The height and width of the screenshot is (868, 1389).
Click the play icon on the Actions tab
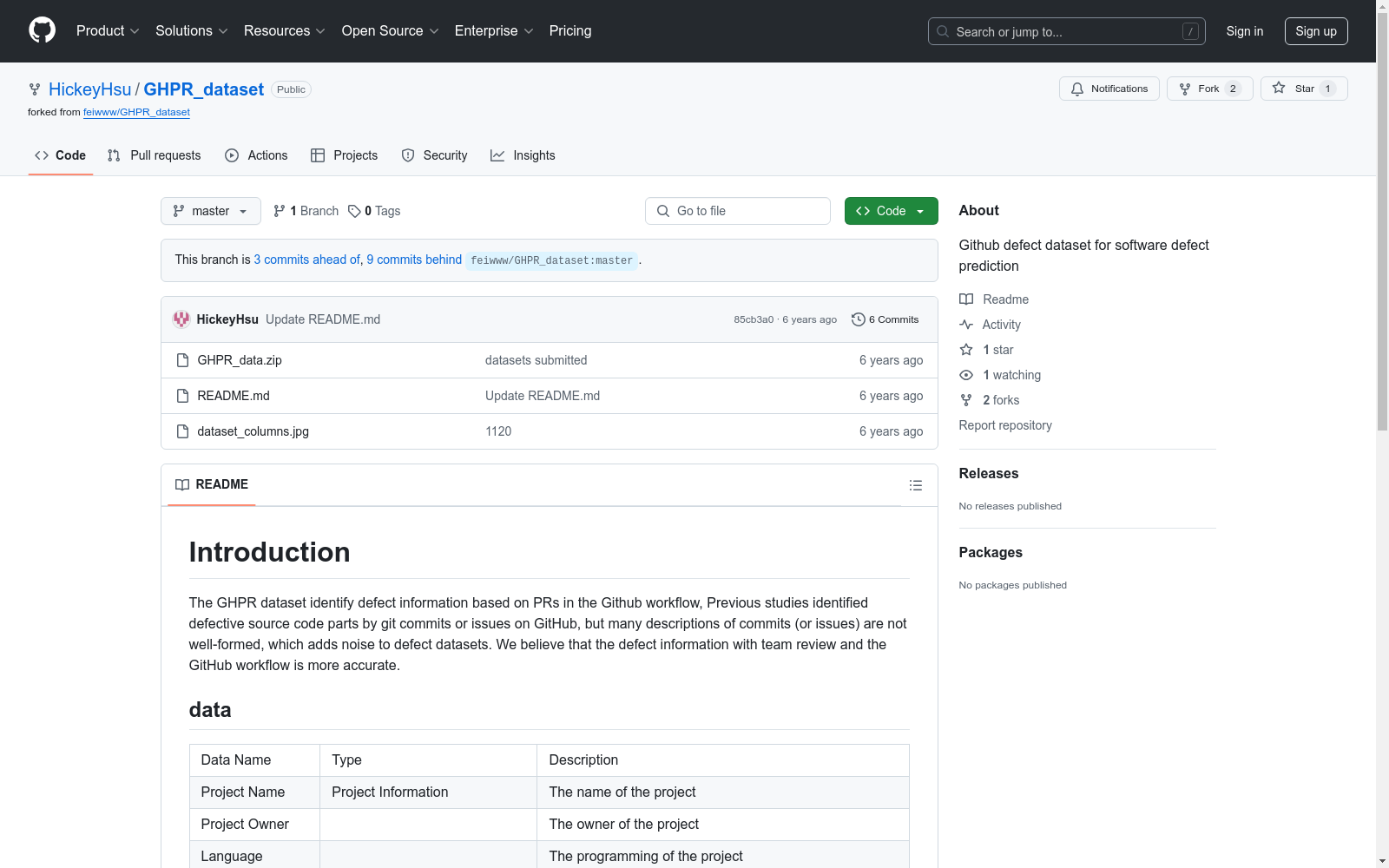232,155
